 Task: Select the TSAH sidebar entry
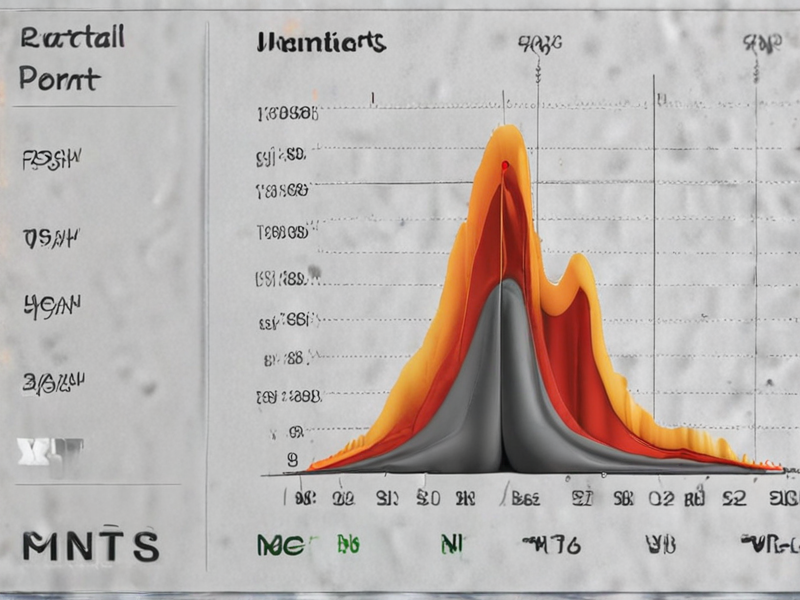pos(50,237)
